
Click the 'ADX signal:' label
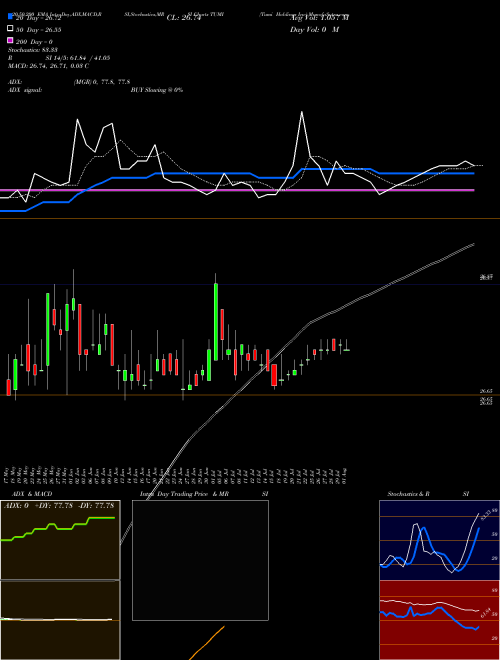tap(25, 90)
